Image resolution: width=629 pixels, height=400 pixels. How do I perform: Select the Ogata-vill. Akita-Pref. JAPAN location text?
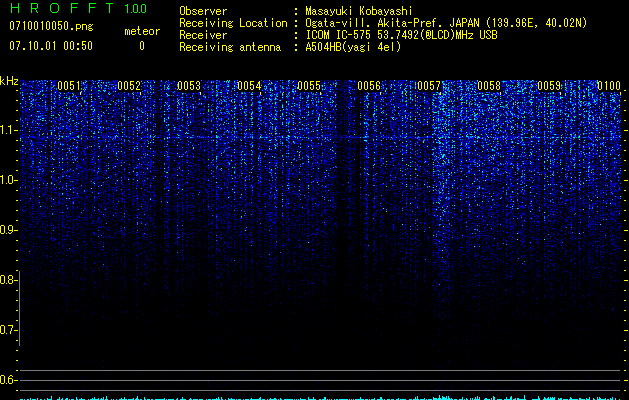[x=446, y=23]
